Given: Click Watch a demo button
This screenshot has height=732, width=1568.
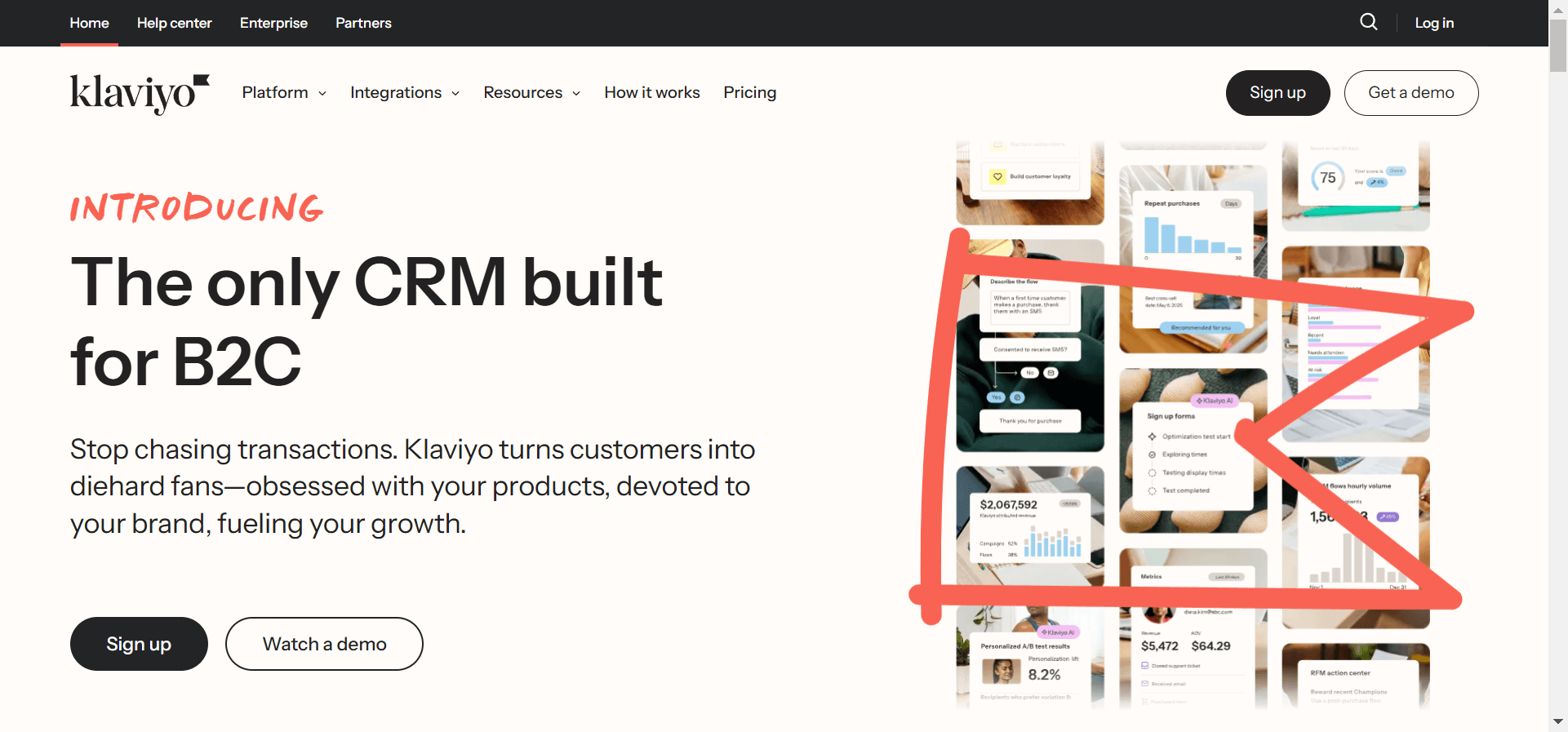Looking at the screenshot, I should click(x=324, y=644).
